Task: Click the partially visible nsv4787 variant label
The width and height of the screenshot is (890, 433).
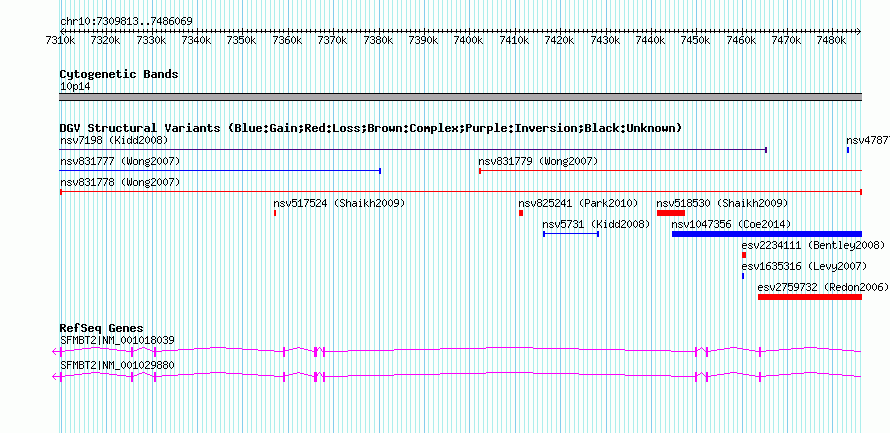Action: (x=868, y=140)
